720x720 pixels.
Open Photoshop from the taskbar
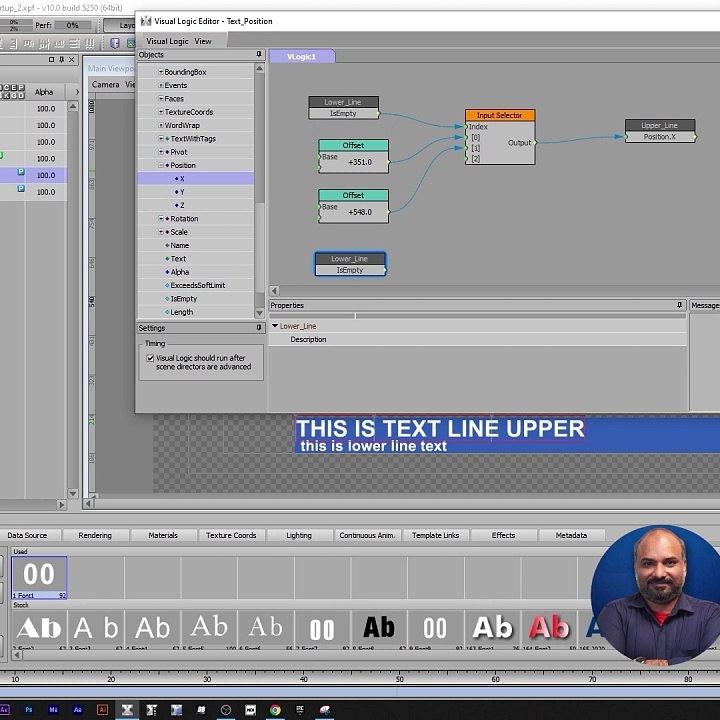[x=29, y=709]
